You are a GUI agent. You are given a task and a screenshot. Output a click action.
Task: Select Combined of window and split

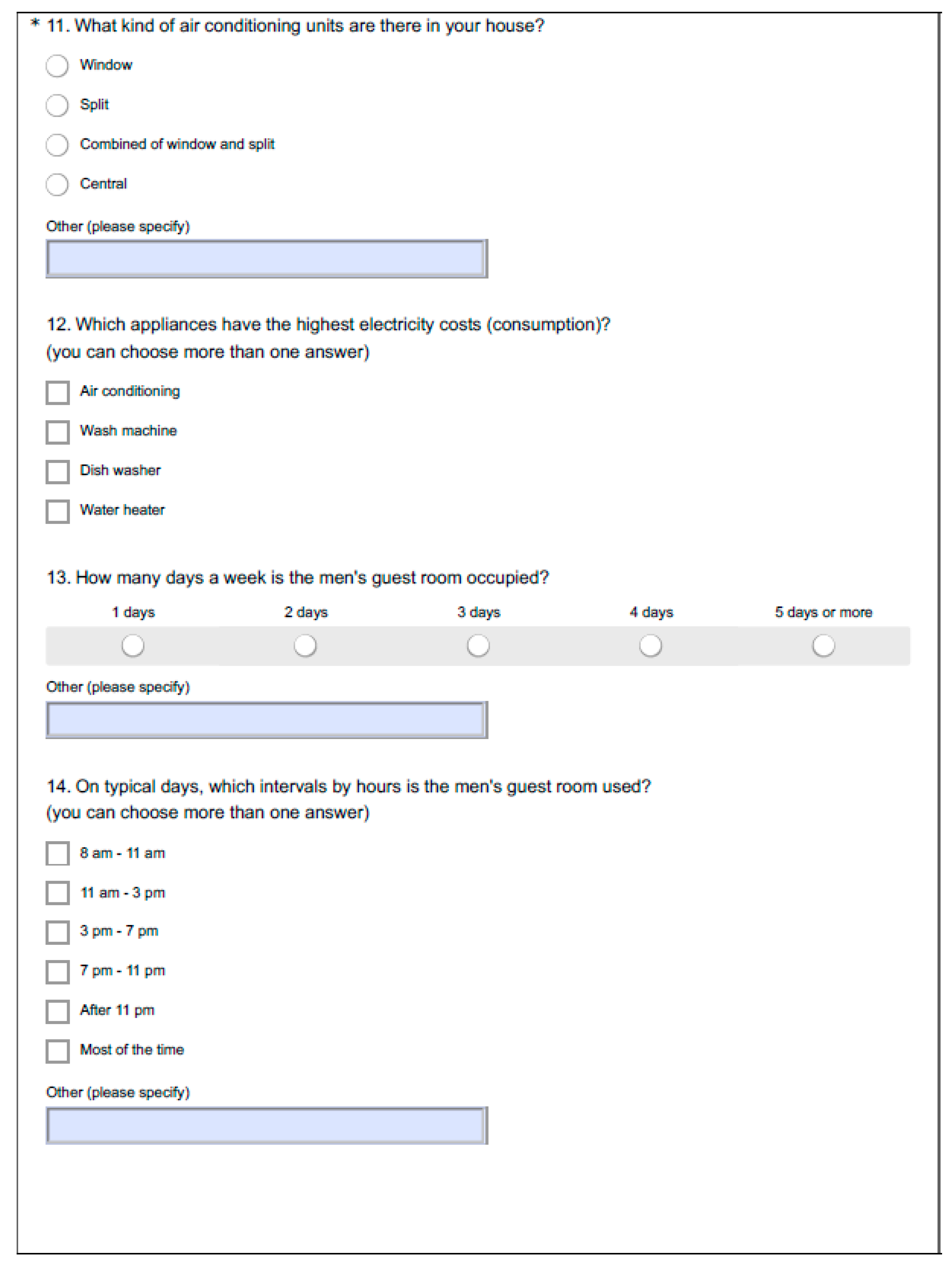[57, 145]
